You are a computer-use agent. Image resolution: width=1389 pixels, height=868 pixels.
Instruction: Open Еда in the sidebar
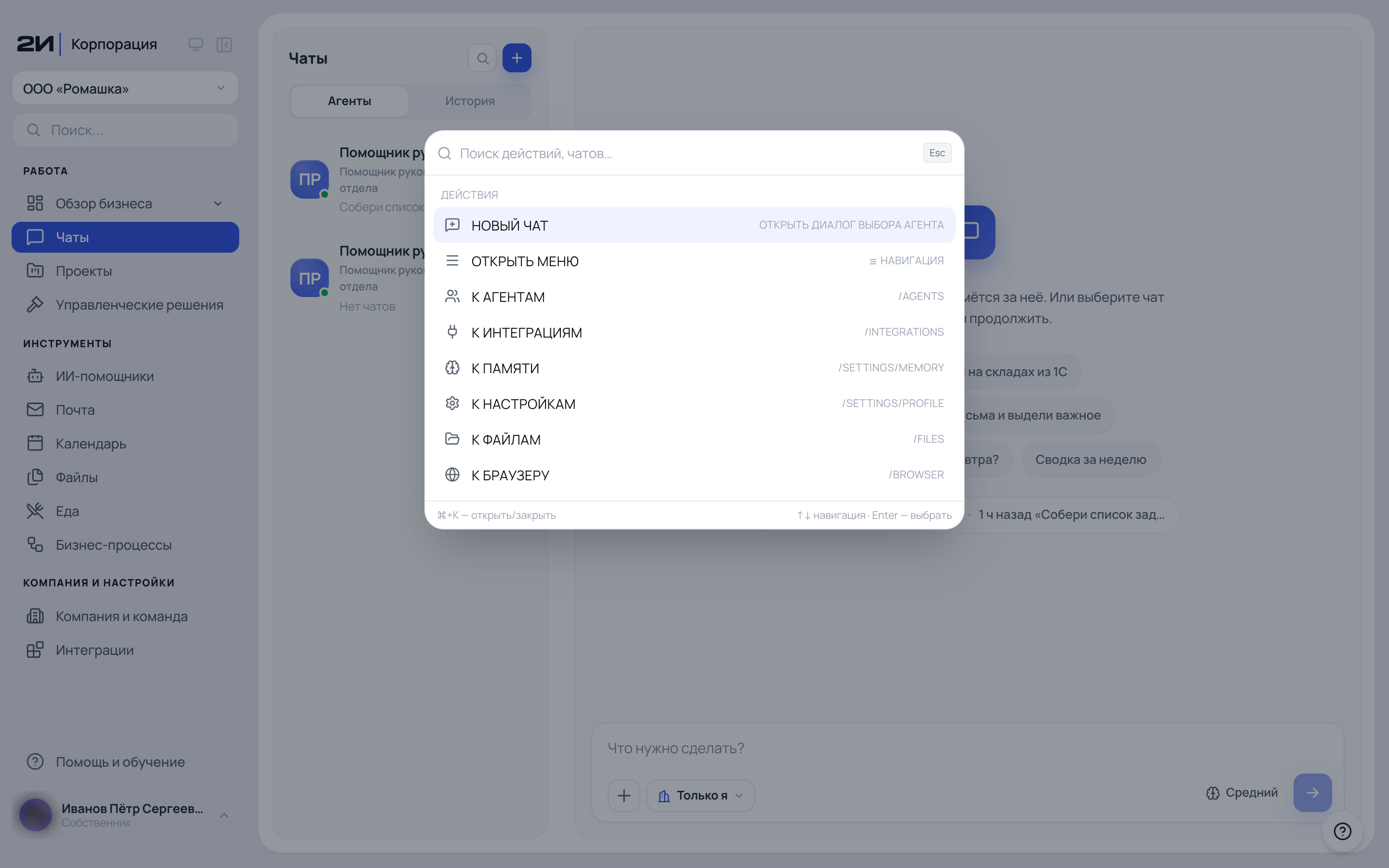point(125,511)
